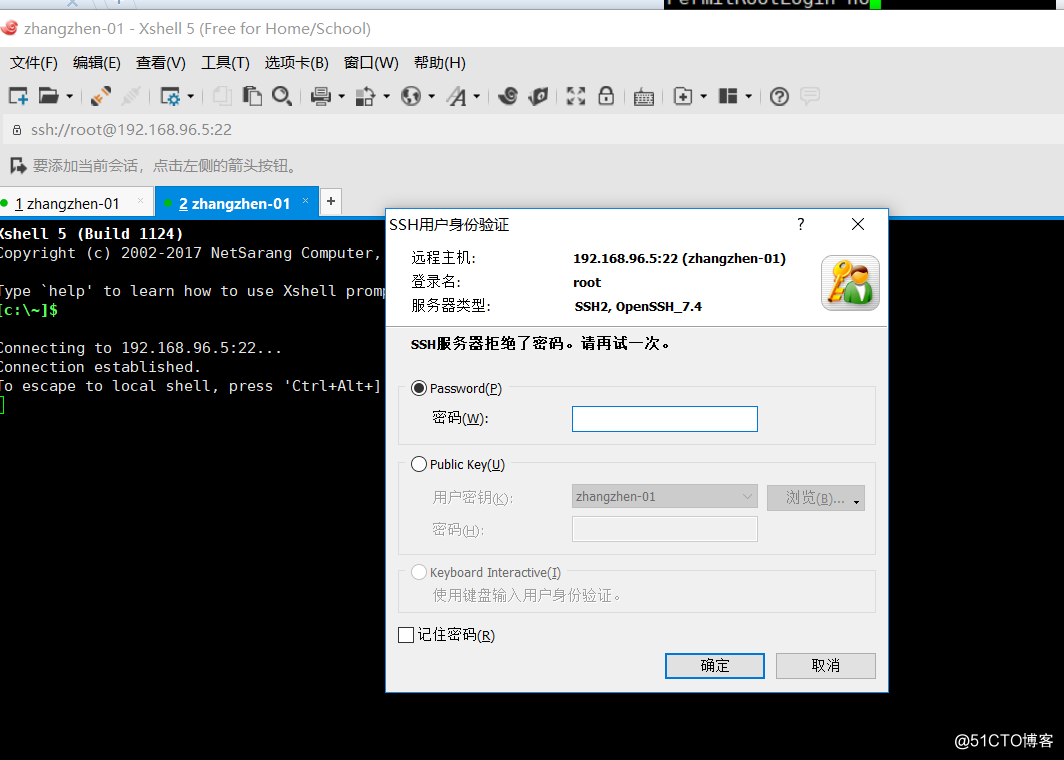
Task: Select the 2 zhangzhen-01 tab
Action: point(235,204)
